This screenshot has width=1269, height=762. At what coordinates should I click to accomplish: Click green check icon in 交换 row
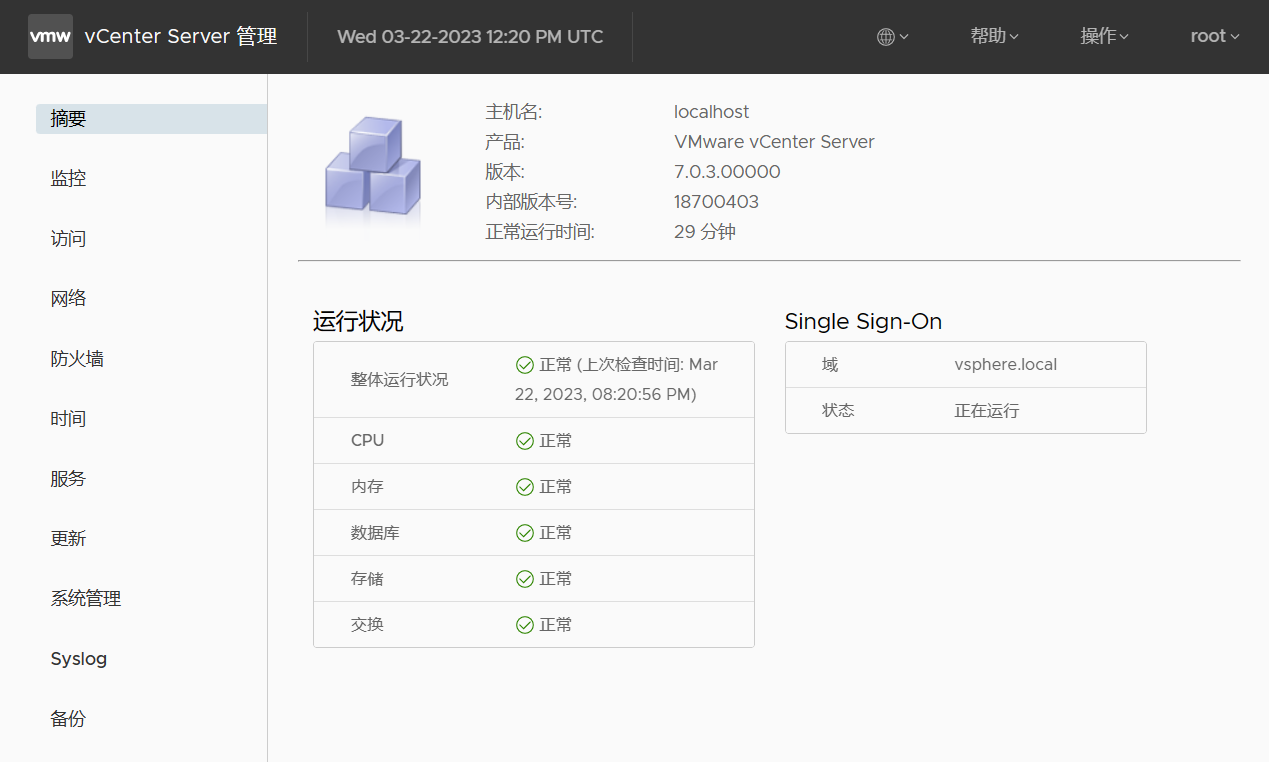pyautogui.click(x=524, y=625)
